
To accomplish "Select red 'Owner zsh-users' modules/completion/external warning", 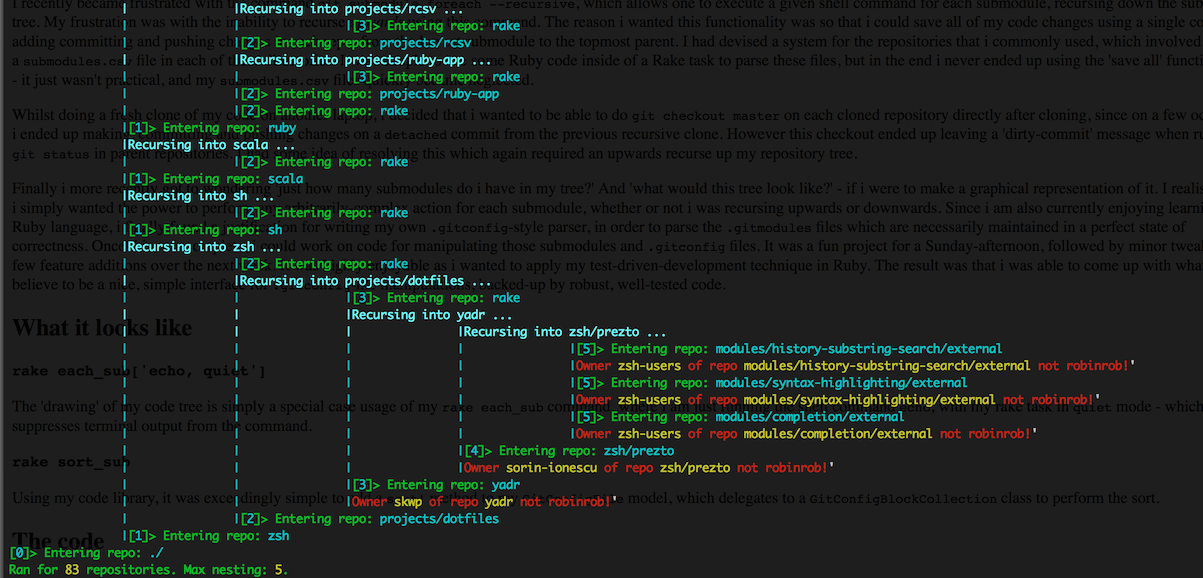I will click(805, 434).
